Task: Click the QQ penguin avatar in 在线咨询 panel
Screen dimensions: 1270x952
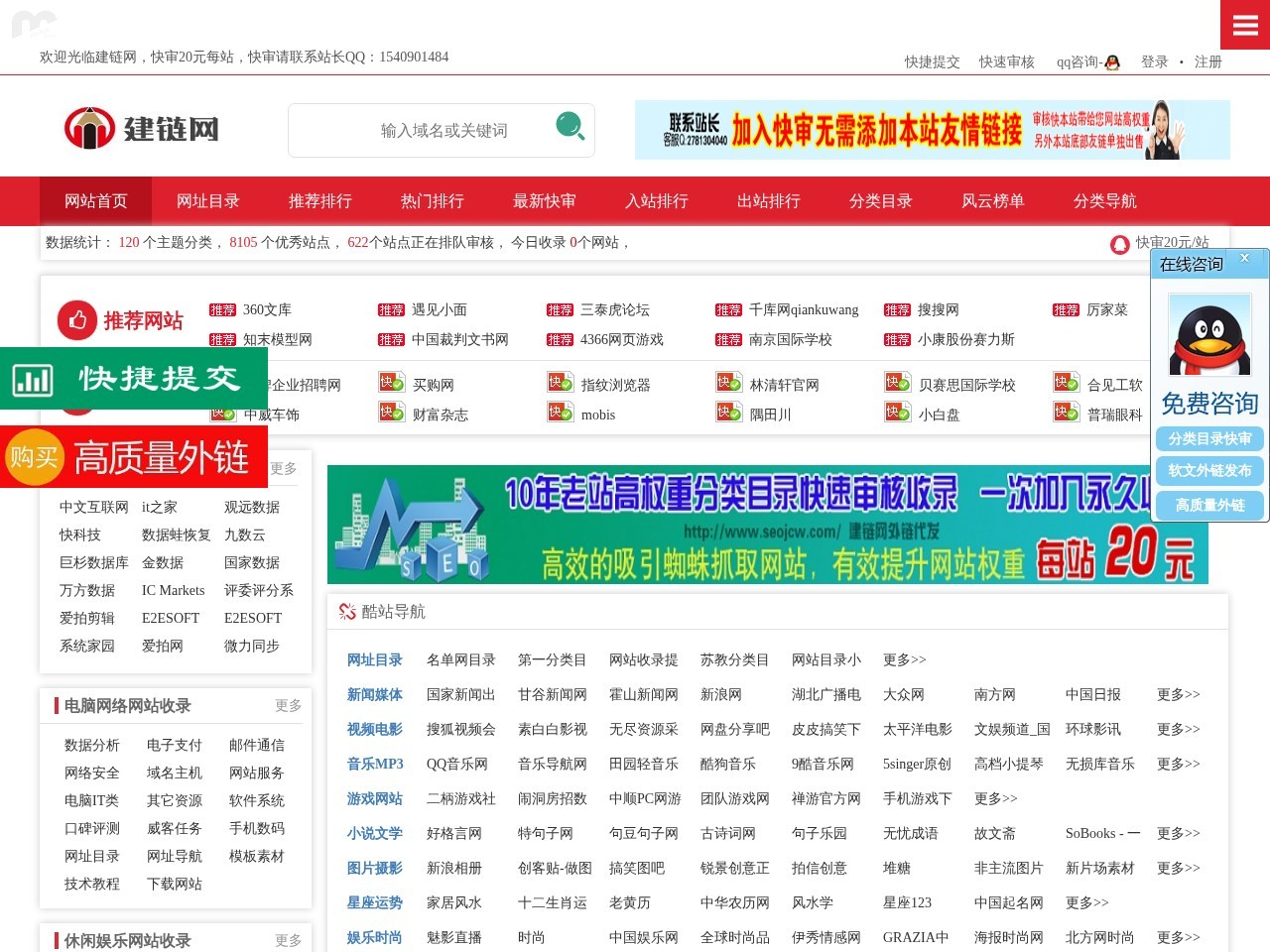Action: [x=1208, y=334]
